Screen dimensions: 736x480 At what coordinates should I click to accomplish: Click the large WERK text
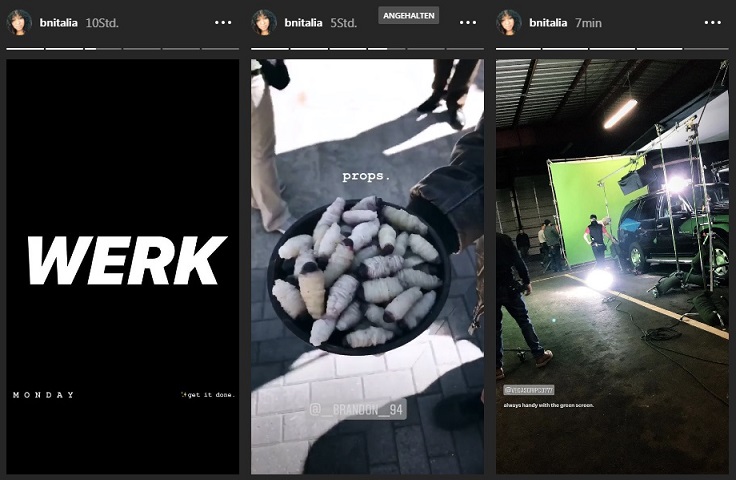click(126, 260)
